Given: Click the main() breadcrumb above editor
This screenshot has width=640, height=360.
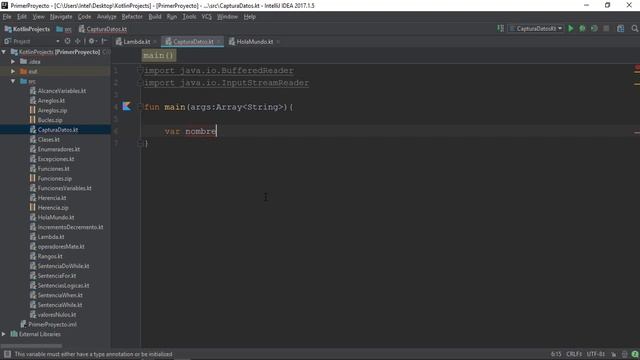Looking at the screenshot, I should pyautogui.click(x=159, y=55).
